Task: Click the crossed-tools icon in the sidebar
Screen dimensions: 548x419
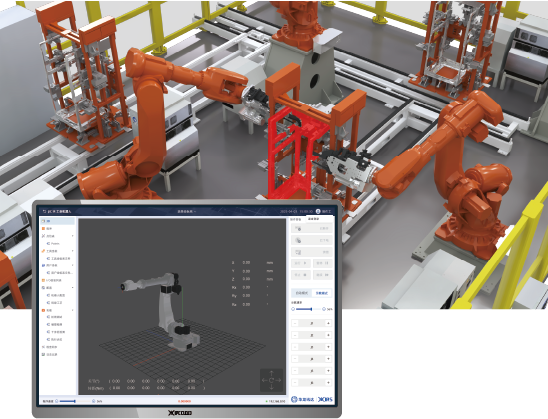Action: tap(43, 236)
